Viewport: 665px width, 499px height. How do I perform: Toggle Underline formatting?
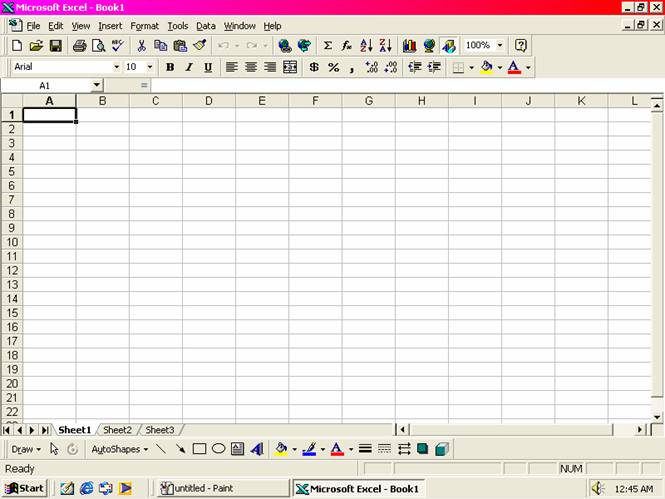(x=208, y=67)
